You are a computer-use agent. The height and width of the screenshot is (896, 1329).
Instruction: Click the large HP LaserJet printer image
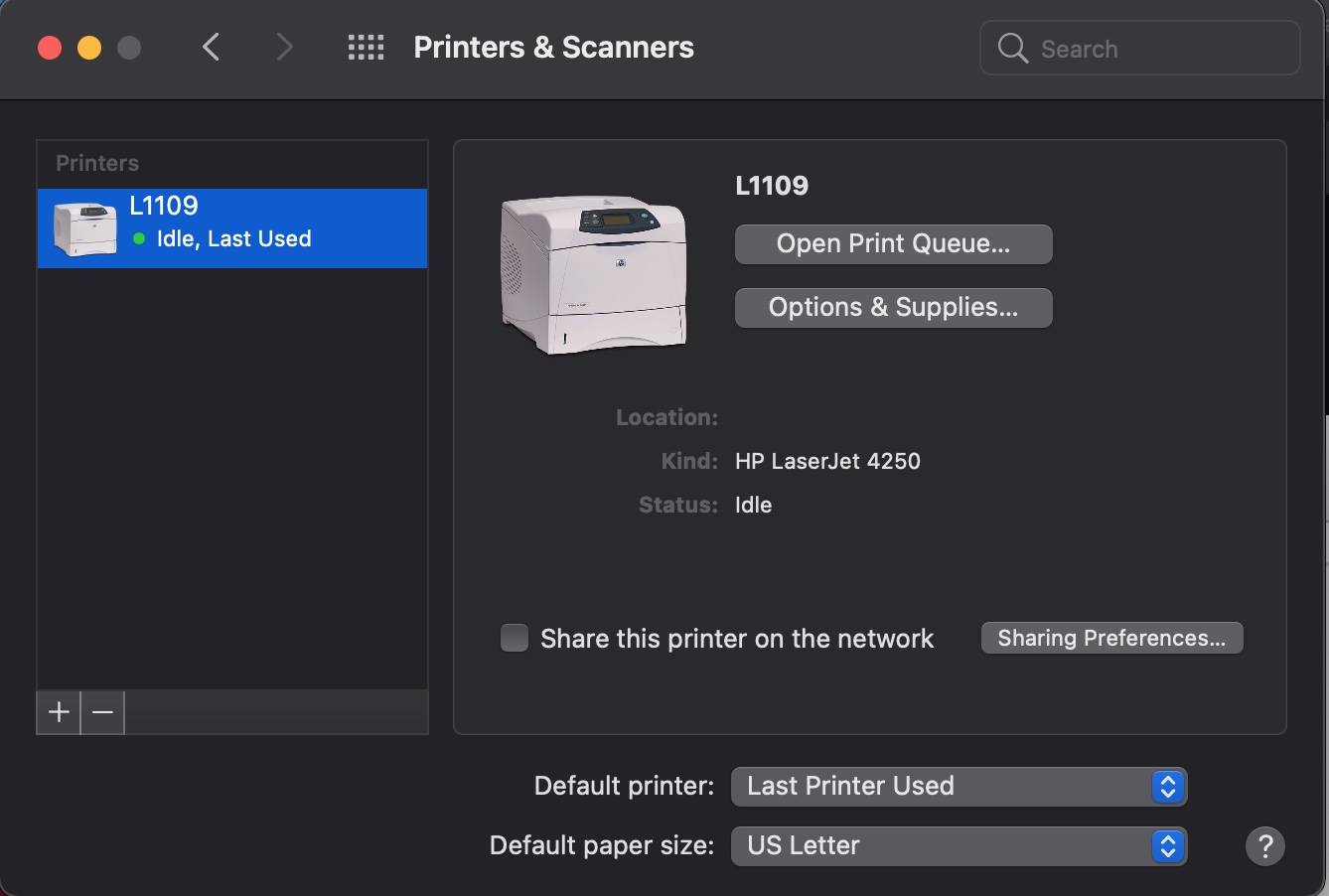click(594, 274)
